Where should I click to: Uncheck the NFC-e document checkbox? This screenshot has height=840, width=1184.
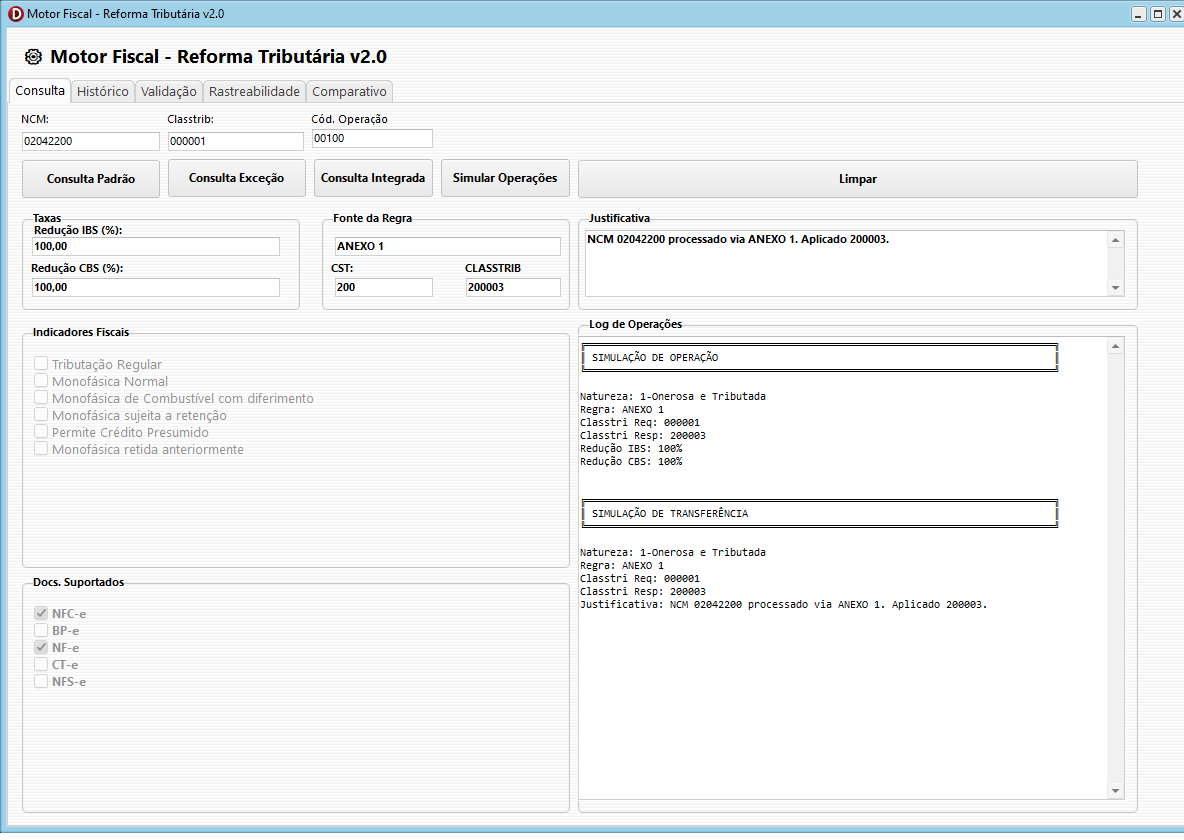pos(41,613)
